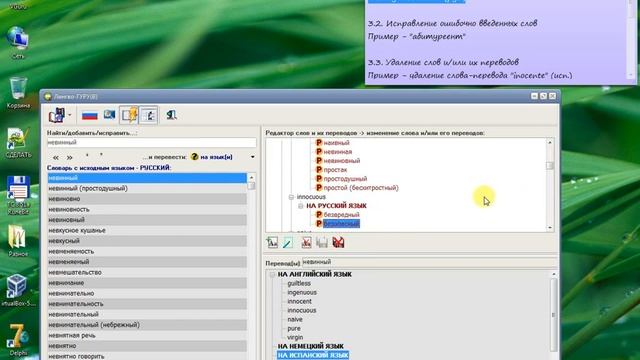640x360 pixels.
Task: Select 'невинная' in the editor tree
Action: (x=338, y=152)
